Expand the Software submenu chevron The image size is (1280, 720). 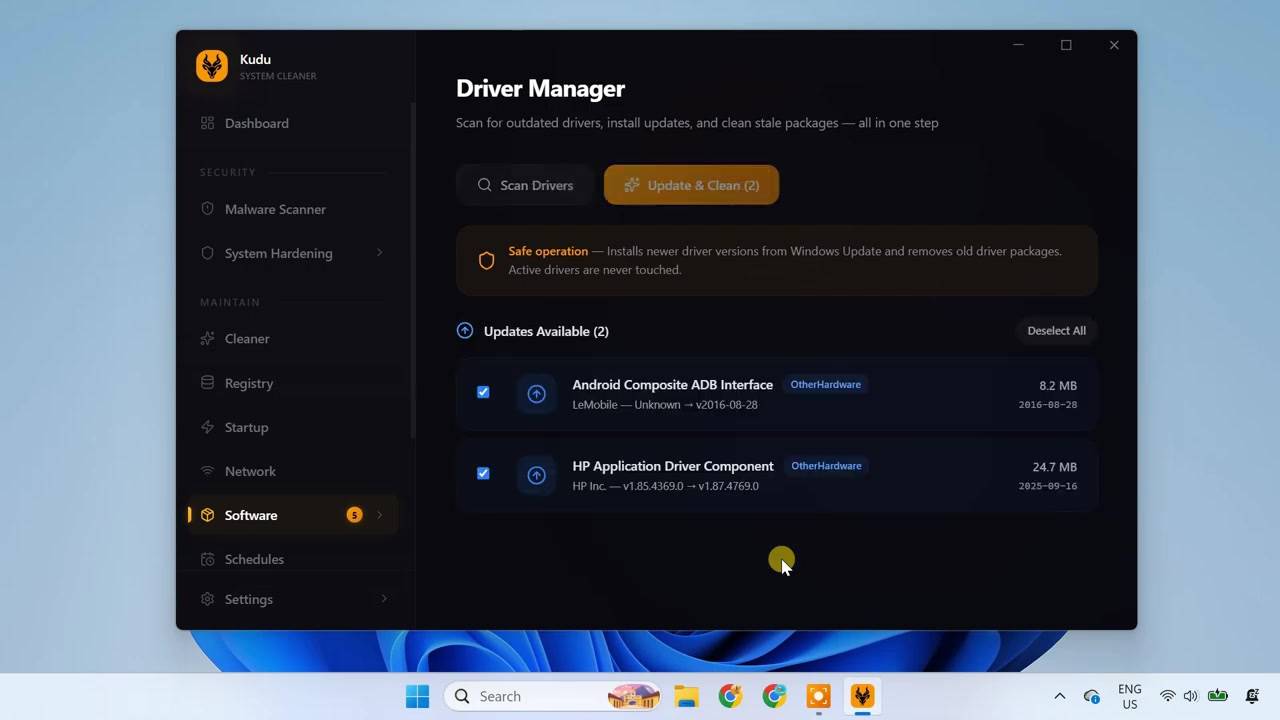click(x=379, y=515)
